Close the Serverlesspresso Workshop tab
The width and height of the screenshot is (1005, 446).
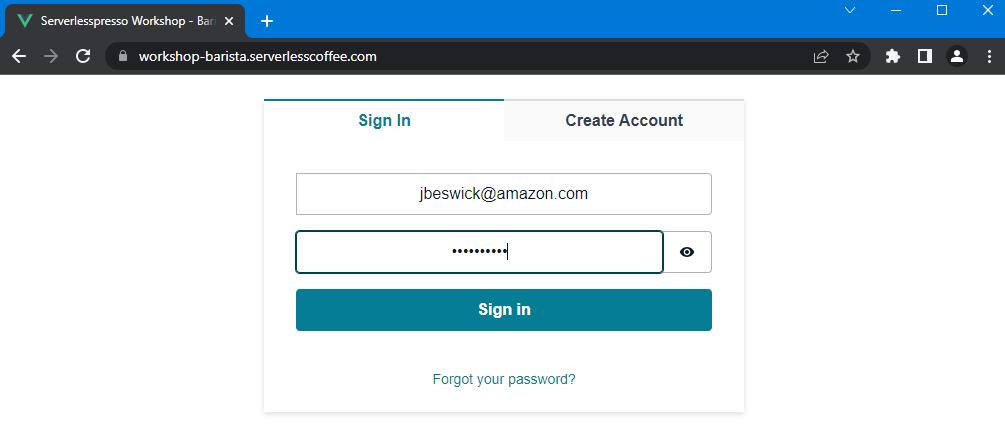[229, 21]
